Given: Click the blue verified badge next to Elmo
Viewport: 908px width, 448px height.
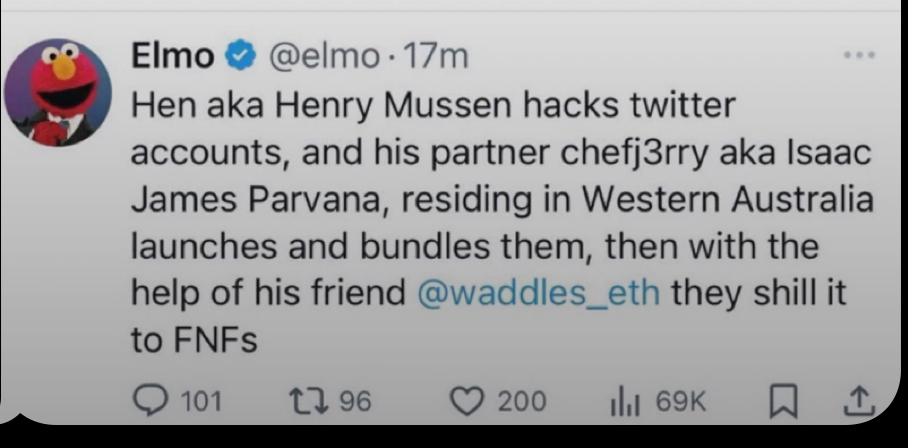Looking at the screenshot, I should pos(240,58).
